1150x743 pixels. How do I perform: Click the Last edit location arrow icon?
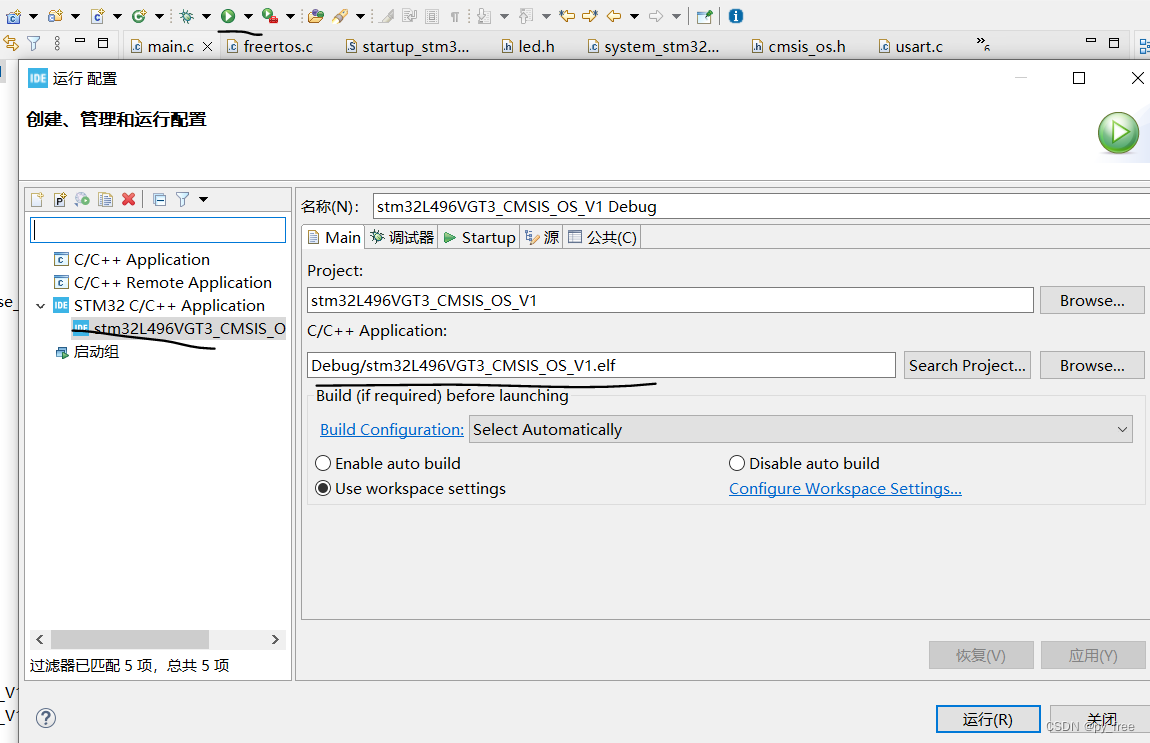click(567, 16)
